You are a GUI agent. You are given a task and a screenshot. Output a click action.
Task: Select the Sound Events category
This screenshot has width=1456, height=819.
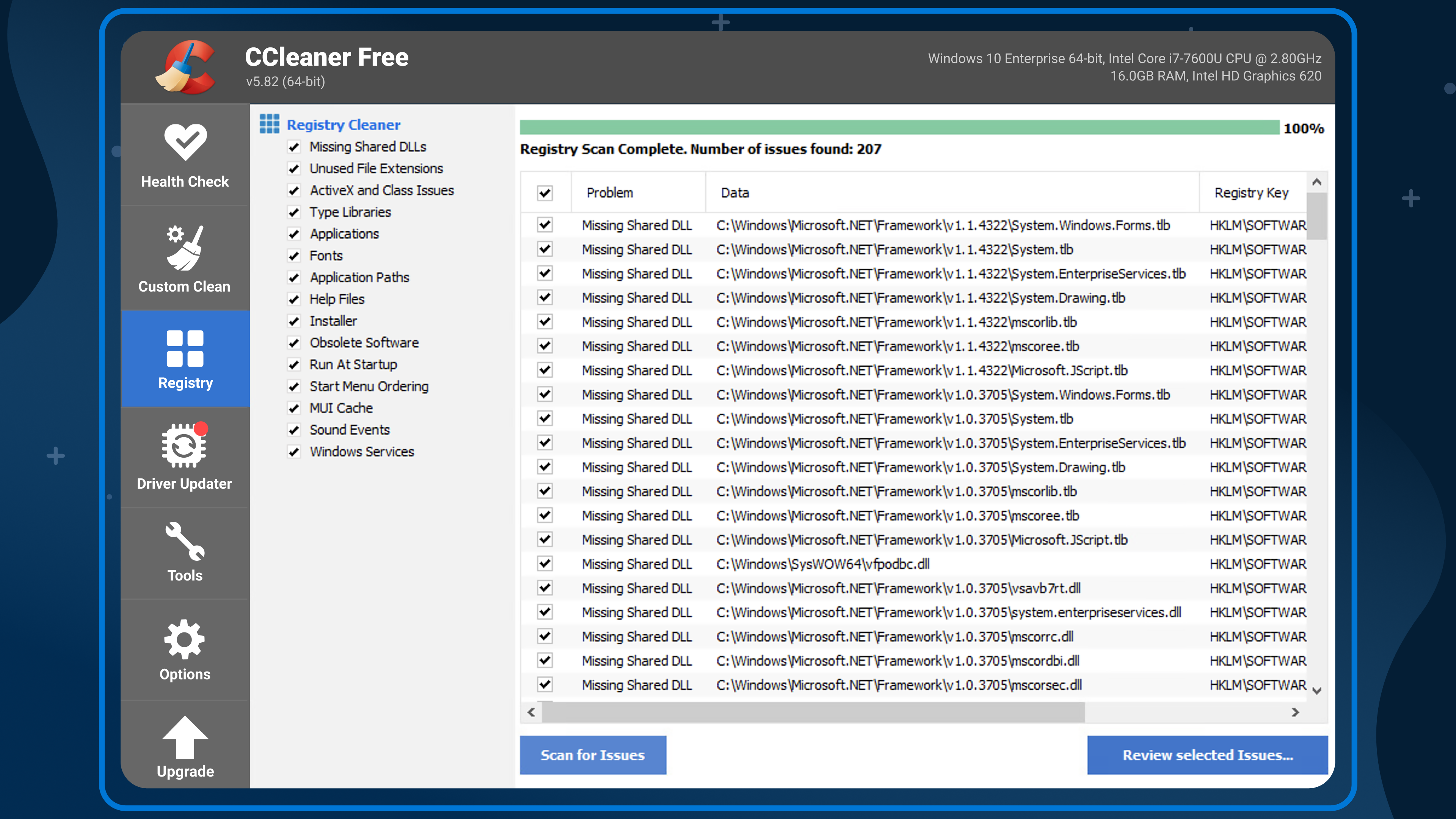[x=350, y=429]
